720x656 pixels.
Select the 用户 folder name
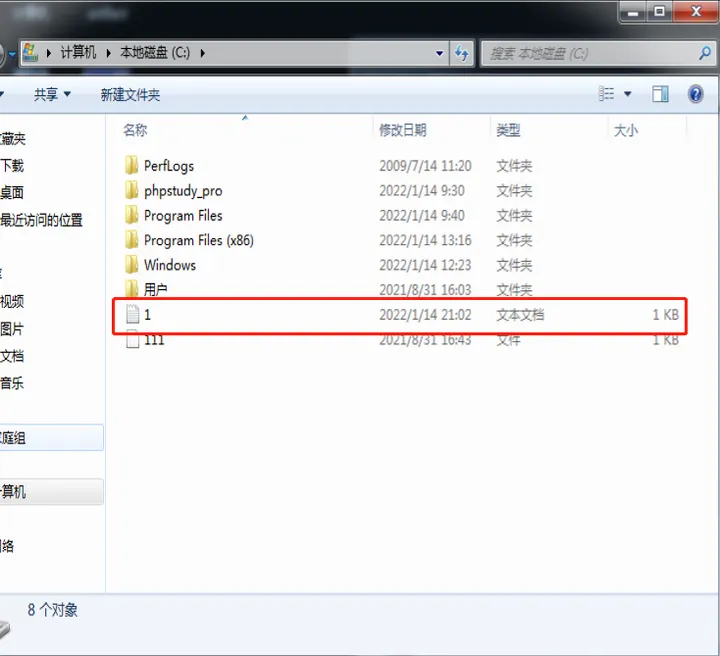click(156, 290)
